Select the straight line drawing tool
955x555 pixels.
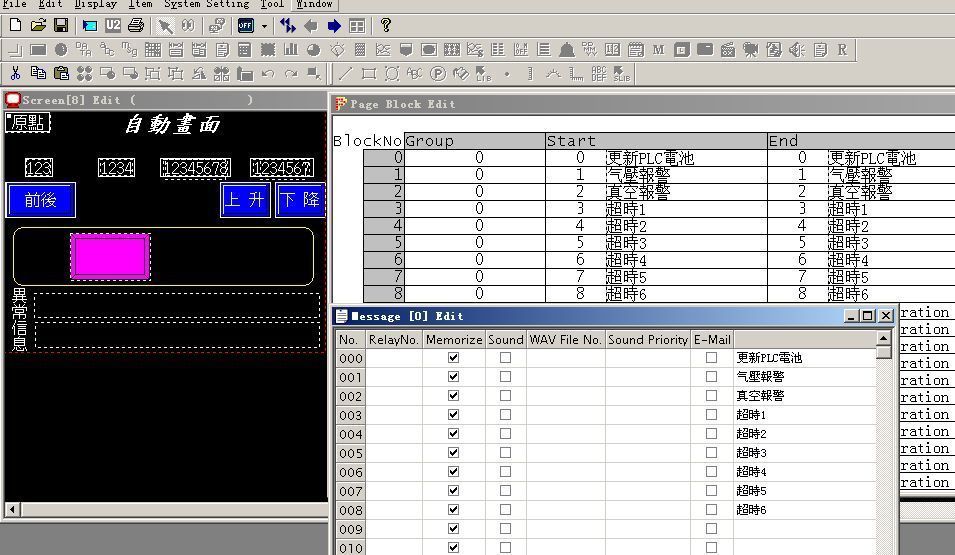click(x=345, y=73)
